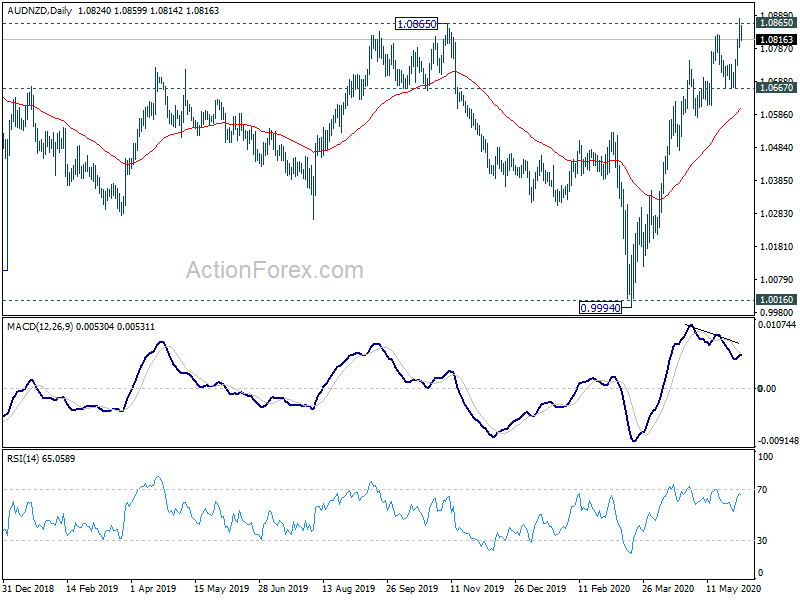Image resolution: width=800 pixels, height=600 pixels.
Task: Click the 1.05860 price axis label
Action: [777, 114]
